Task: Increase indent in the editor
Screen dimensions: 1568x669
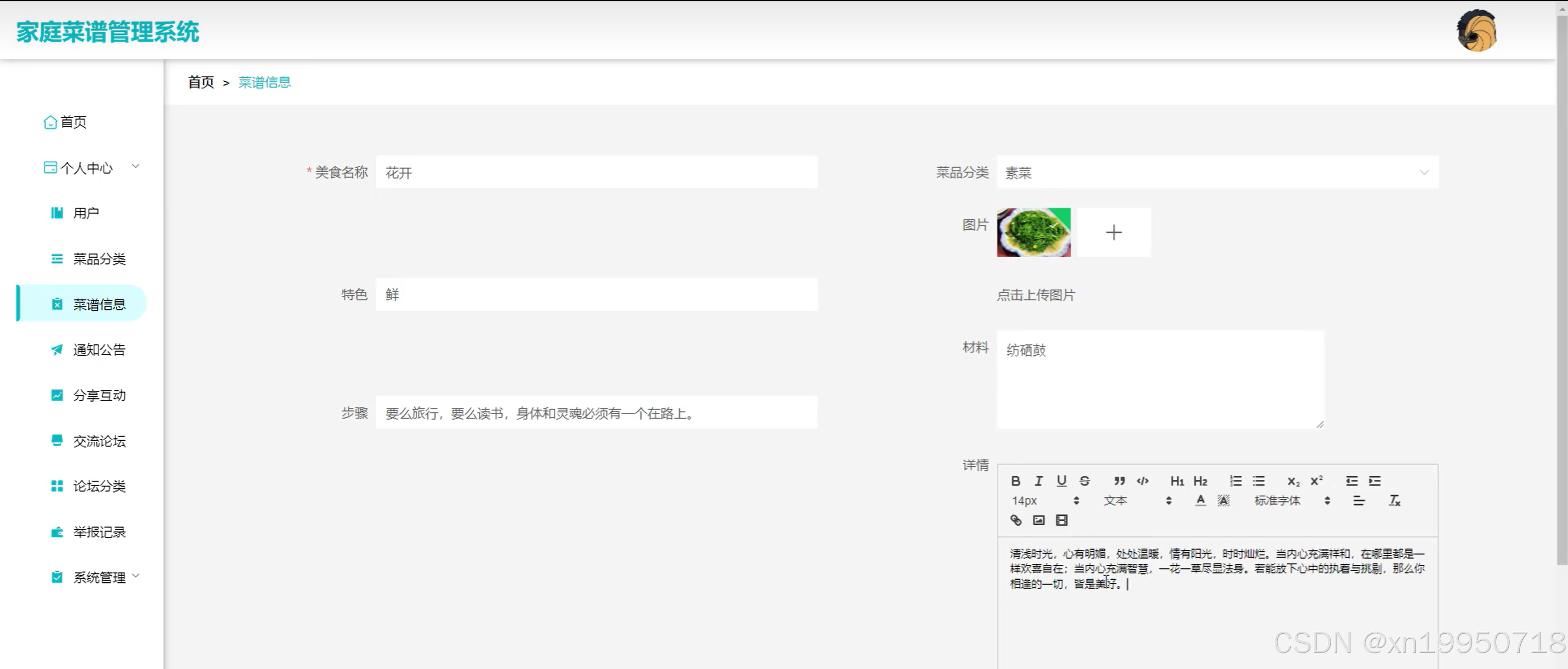Action: (1375, 481)
